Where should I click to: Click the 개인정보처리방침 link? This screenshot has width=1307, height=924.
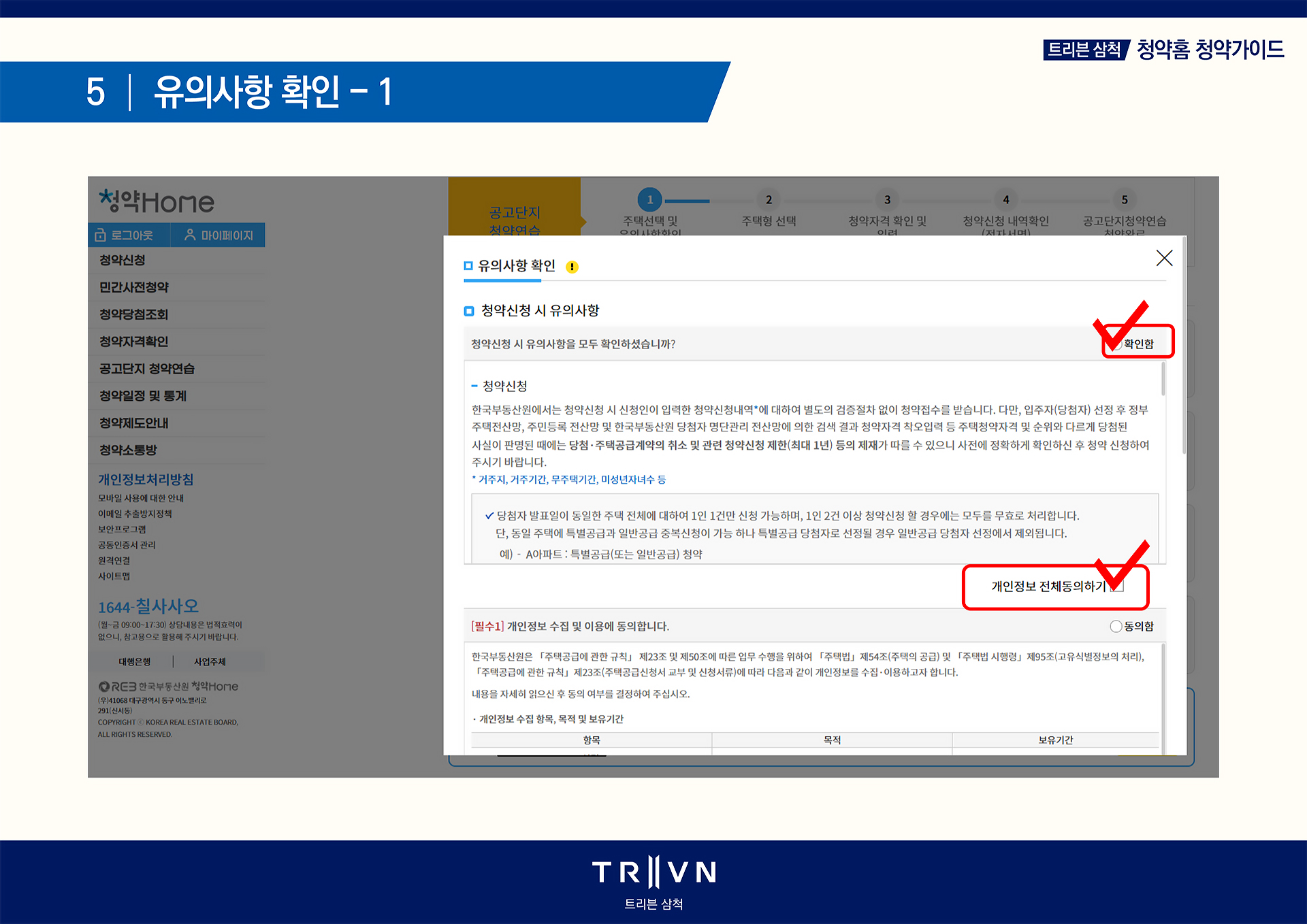146,479
